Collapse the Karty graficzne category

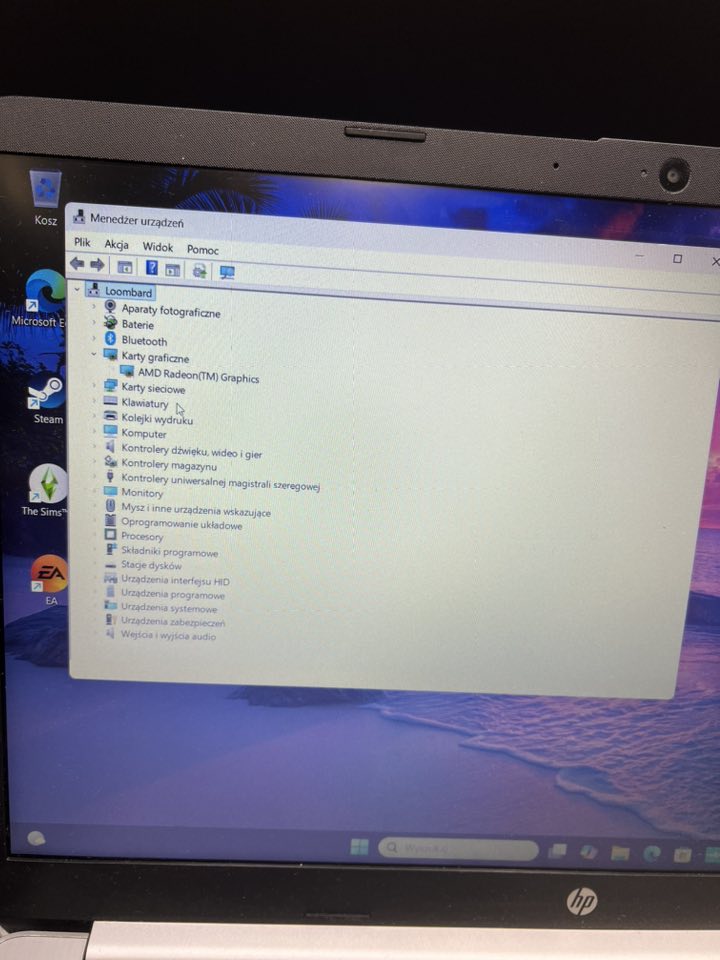95,355
